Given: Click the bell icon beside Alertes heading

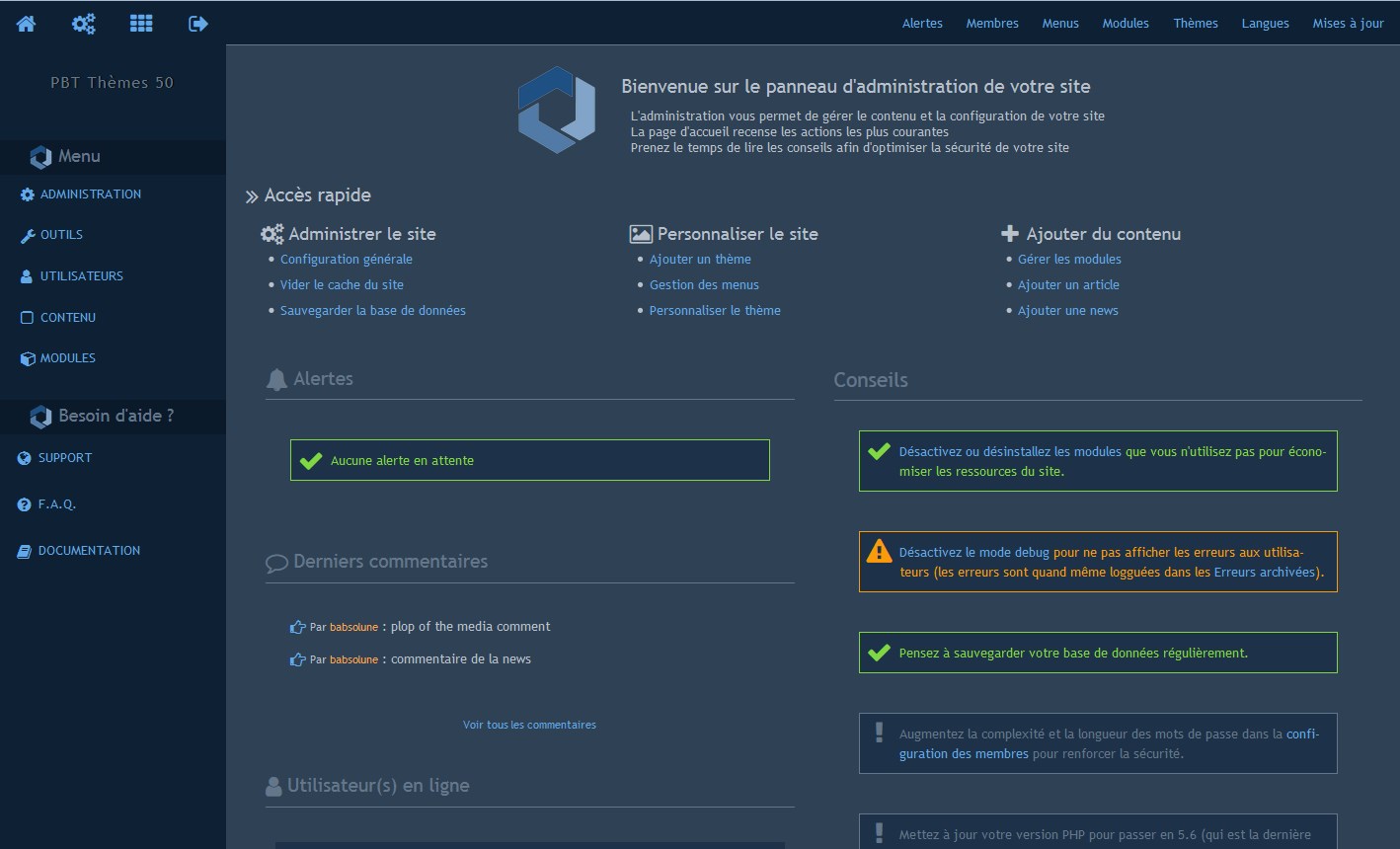Looking at the screenshot, I should tap(277, 380).
